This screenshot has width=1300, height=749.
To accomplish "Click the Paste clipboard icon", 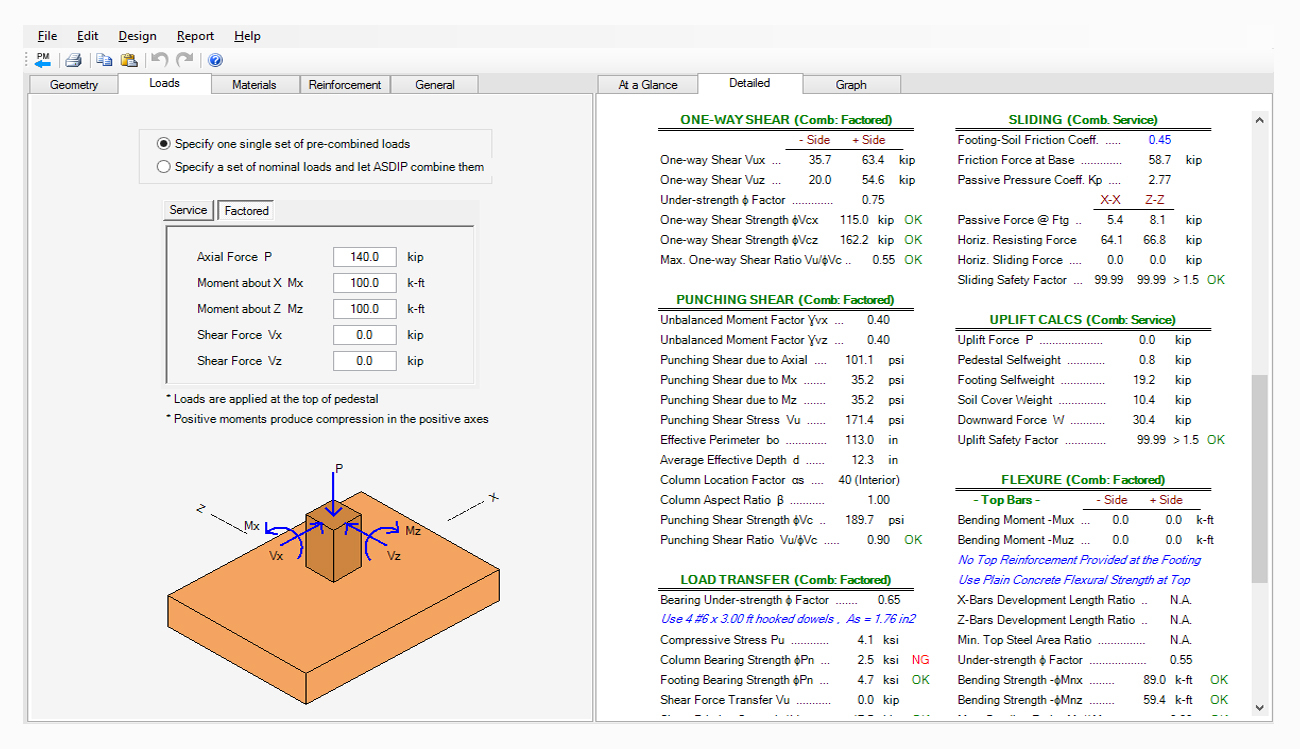I will pyautogui.click(x=129, y=60).
